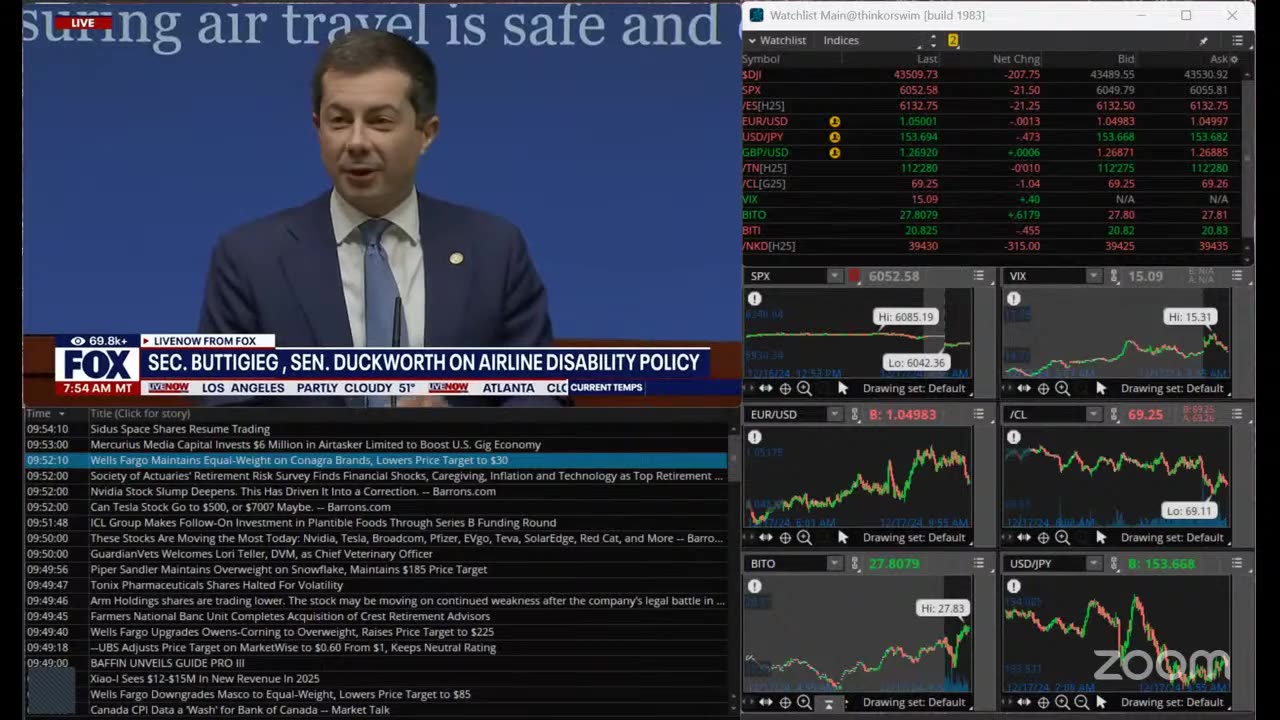Open the EUR/USD chart hamburger menu

tap(979, 414)
